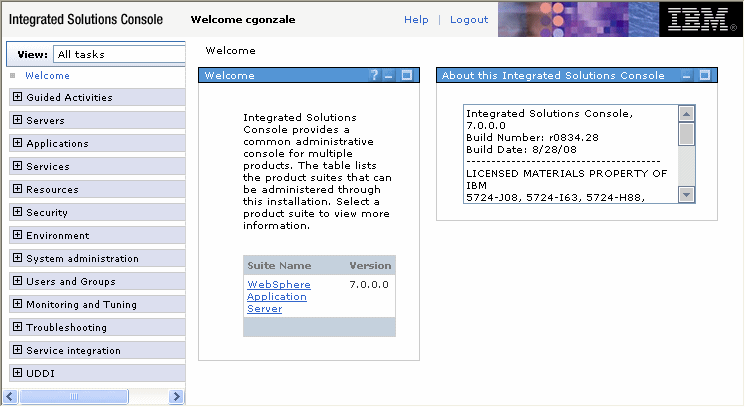Select the Applications menu label
745x407 pixels.
pyautogui.click(x=57, y=143)
